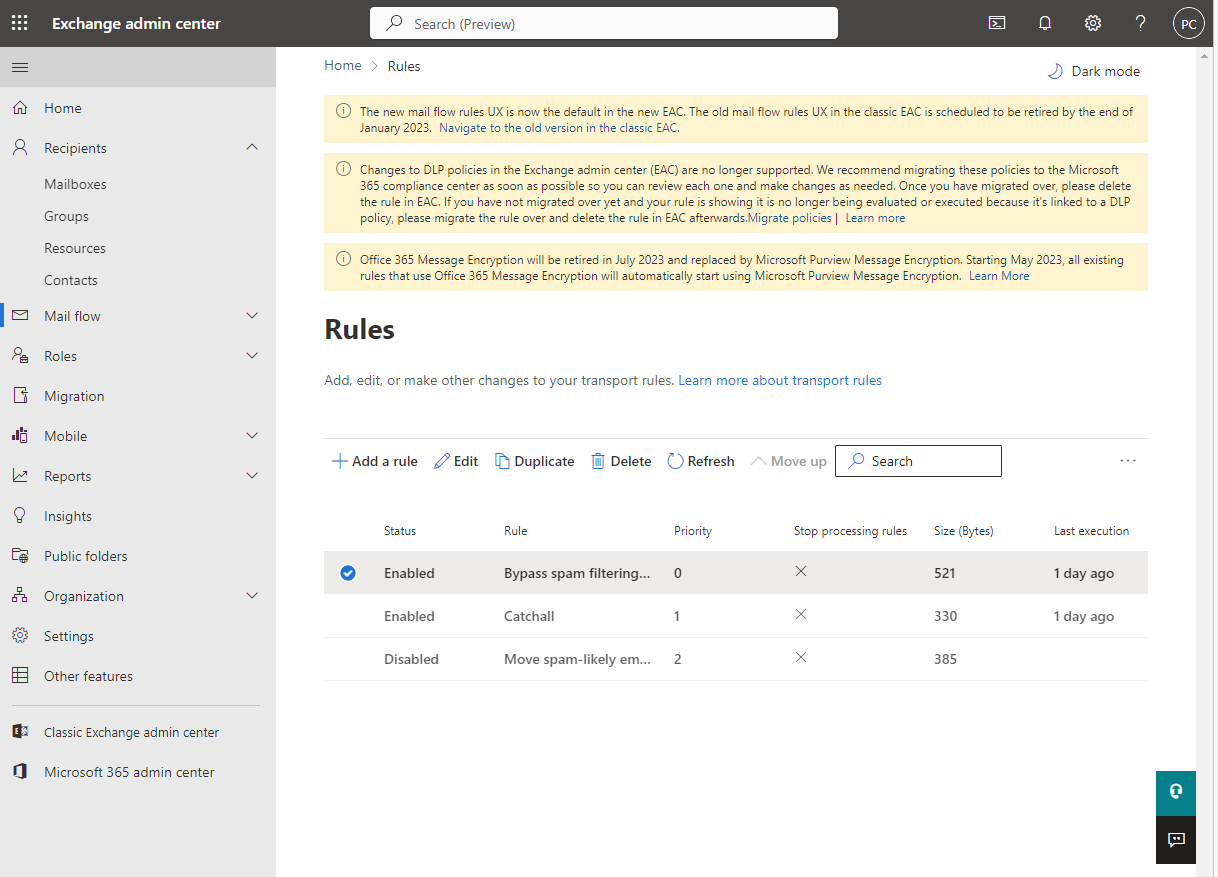Click the Reports chart icon

point(20,476)
